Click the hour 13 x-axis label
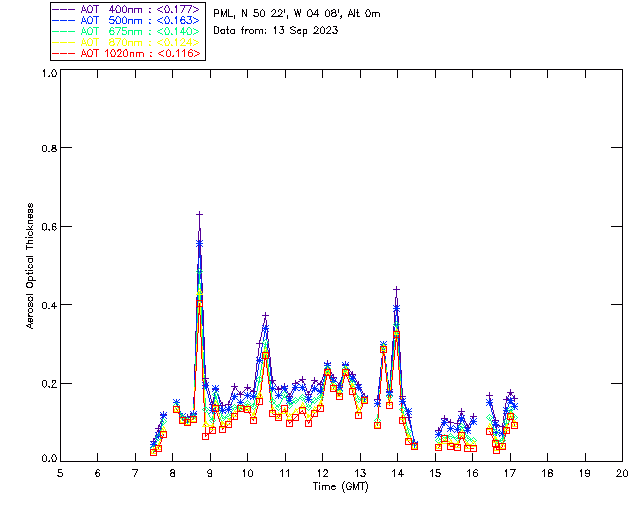The height and width of the screenshot is (512, 640). pos(360,473)
